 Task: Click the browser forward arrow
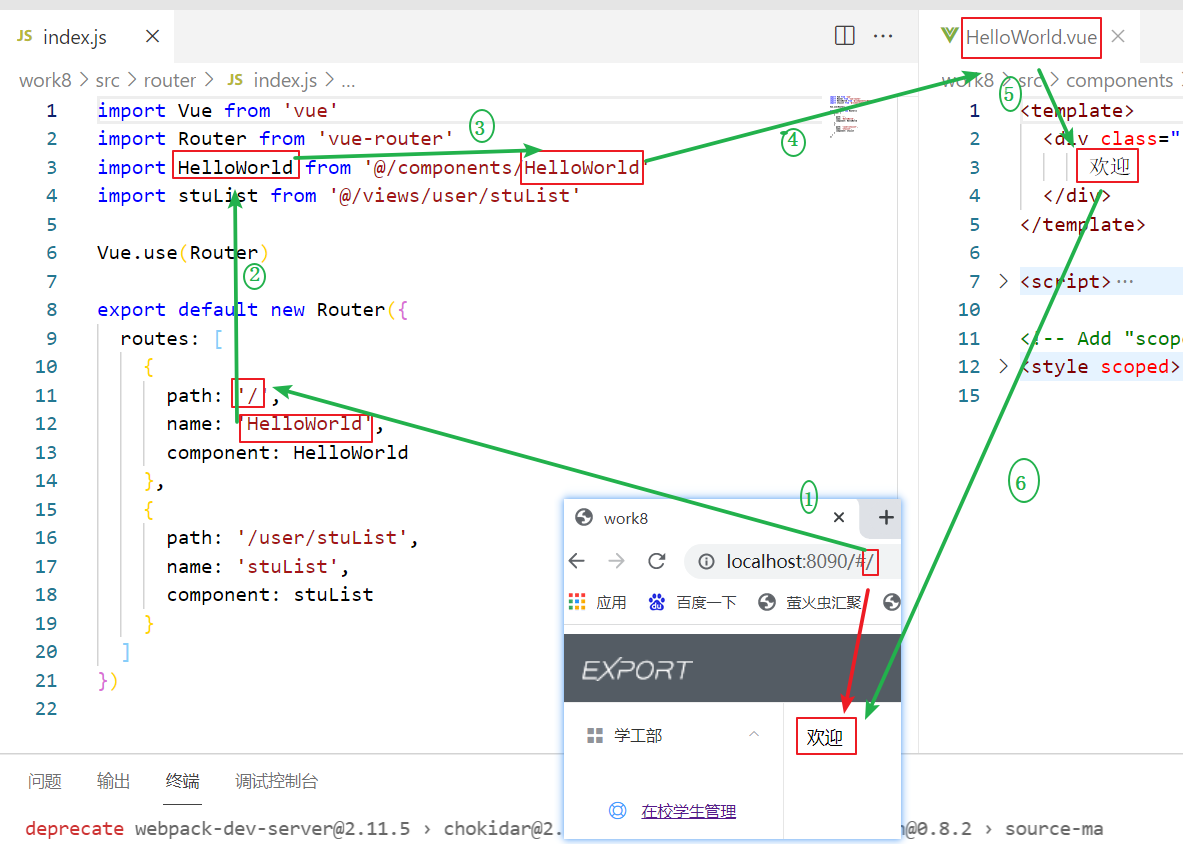tap(617, 561)
